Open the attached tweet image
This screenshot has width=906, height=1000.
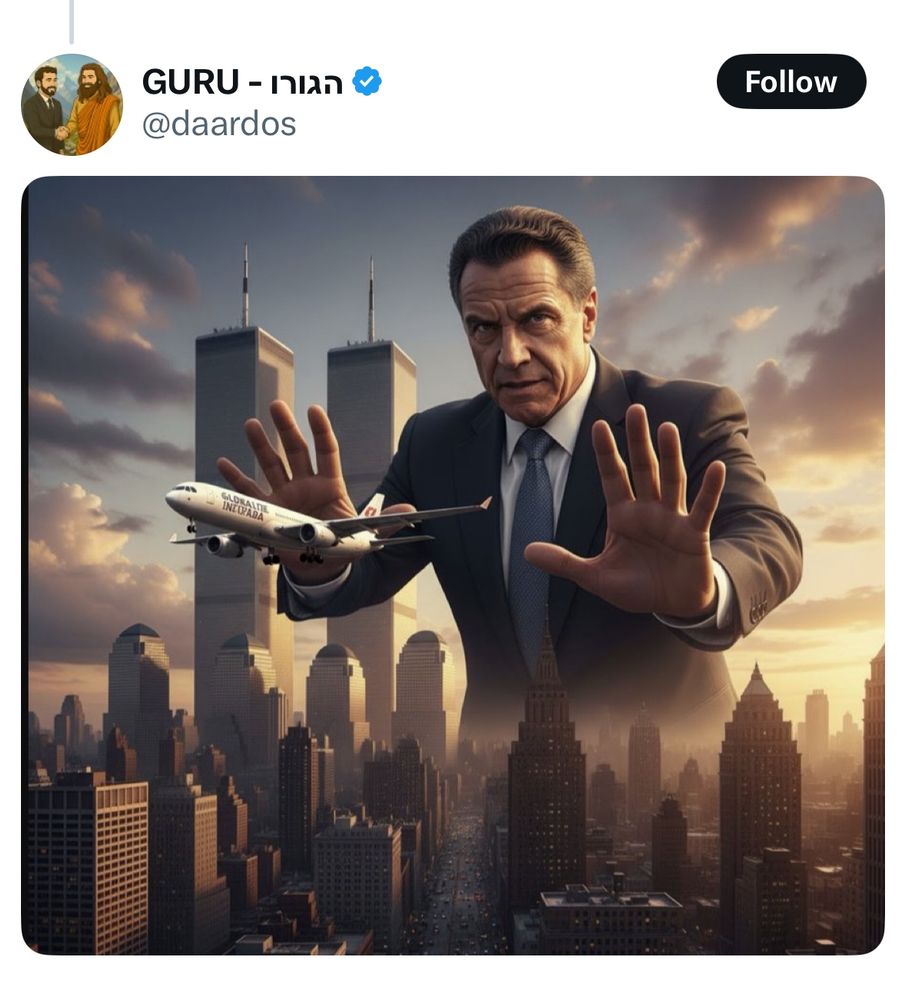(453, 565)
